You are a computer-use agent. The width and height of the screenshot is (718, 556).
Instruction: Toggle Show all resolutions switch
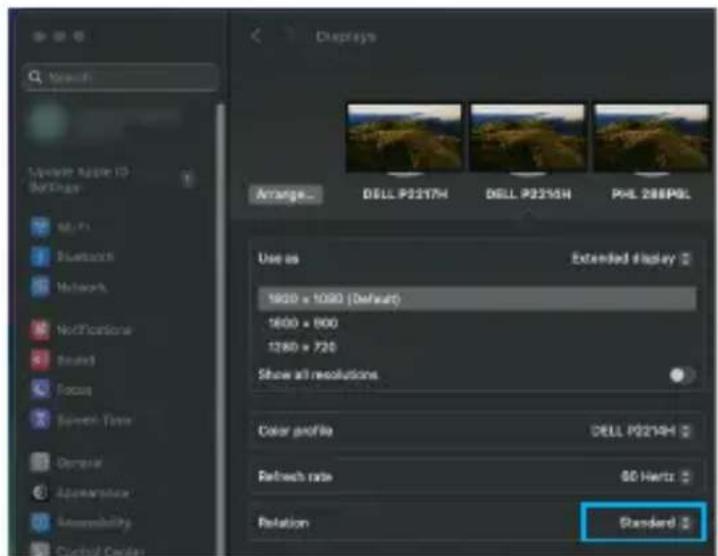point(681,376)
